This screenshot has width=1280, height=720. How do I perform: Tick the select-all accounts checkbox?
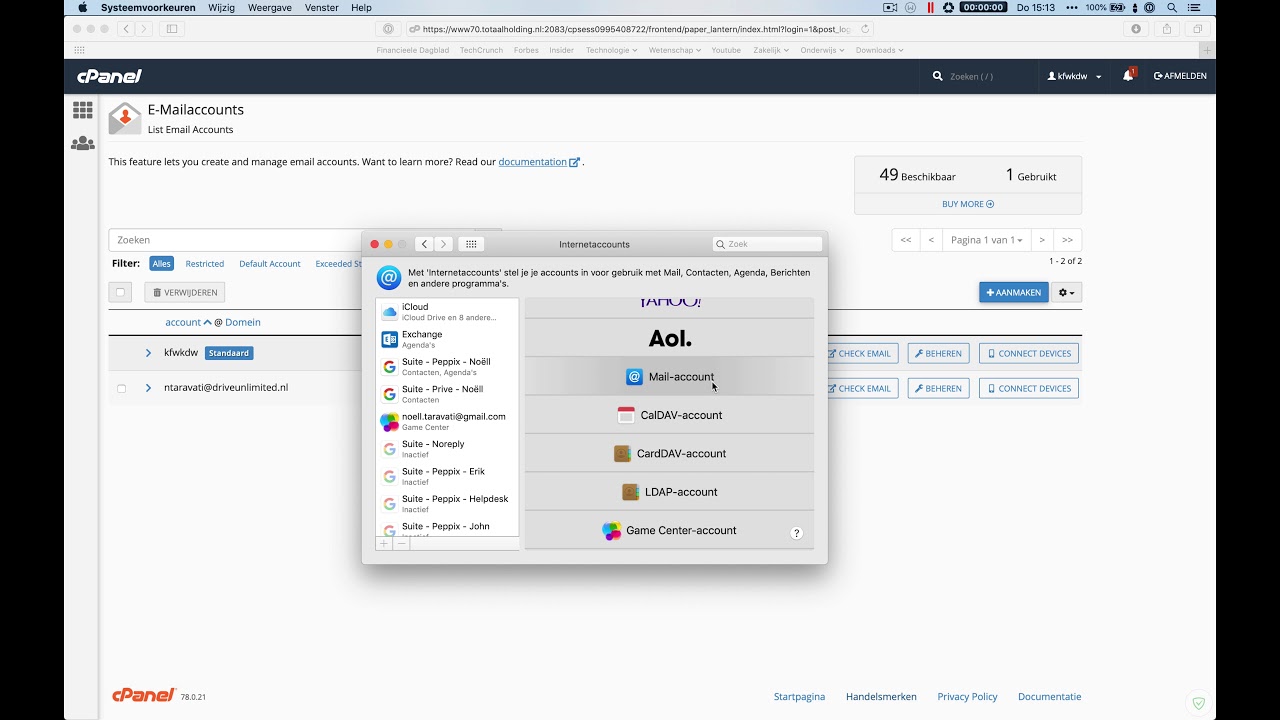click(121, 292)
